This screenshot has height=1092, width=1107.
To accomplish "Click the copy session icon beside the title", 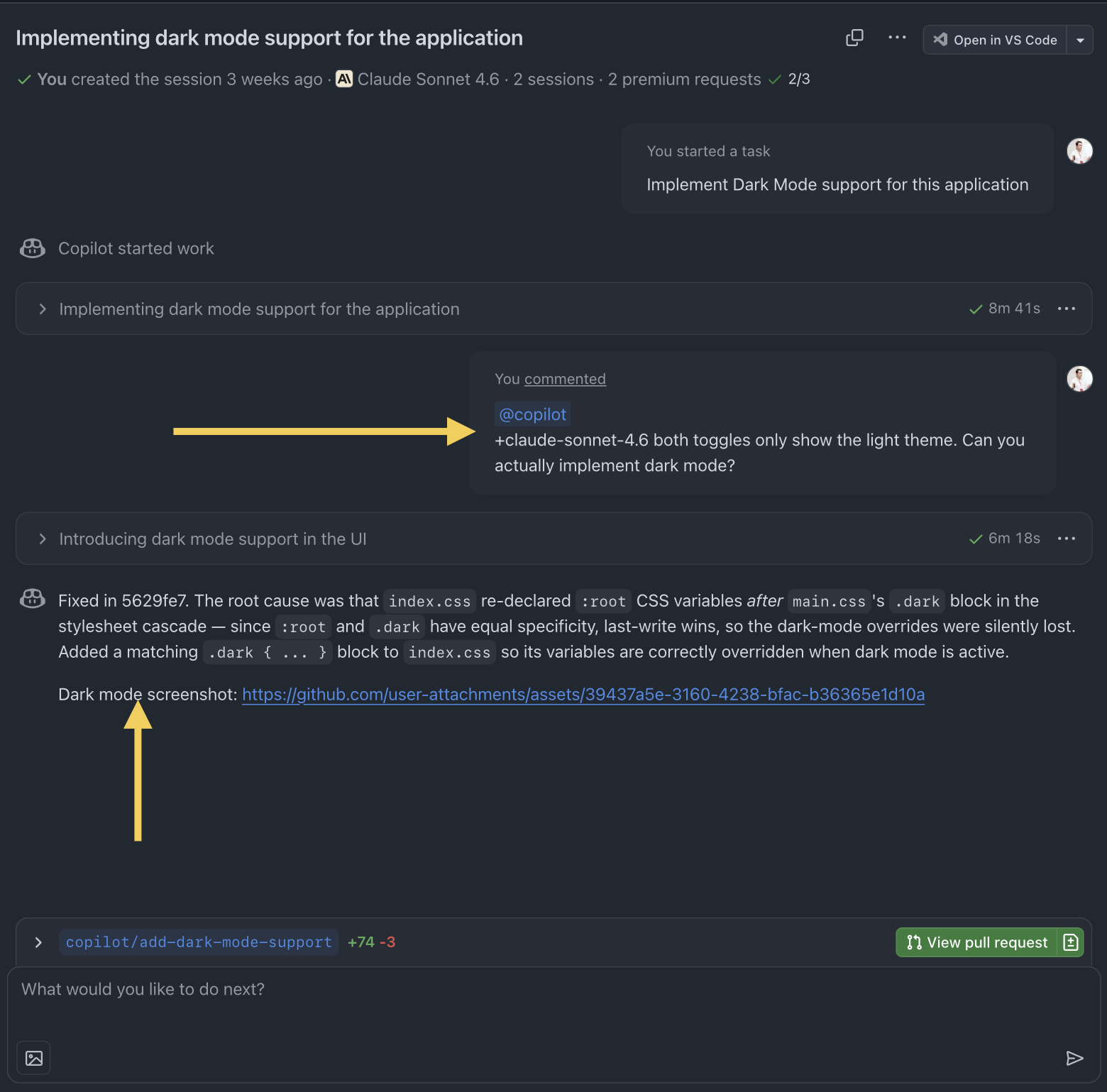I will click(x=854, y=38).
